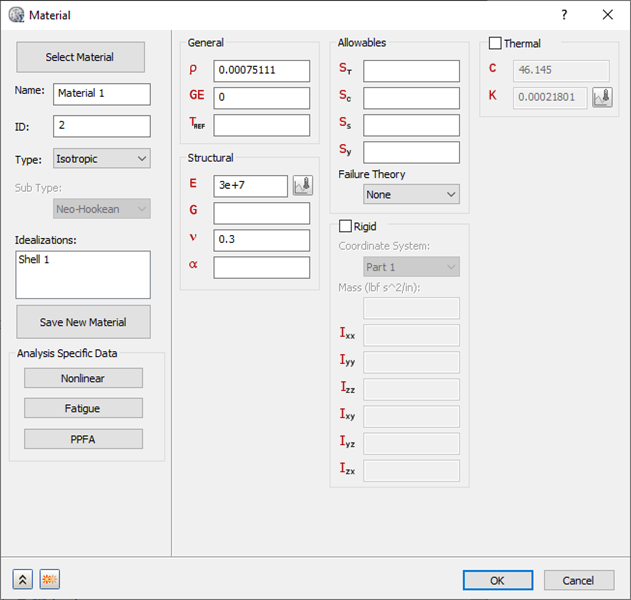Click the Name input field
Image resolution: width=631 pixels, height=600 pixels.
[x=101, y=94]
